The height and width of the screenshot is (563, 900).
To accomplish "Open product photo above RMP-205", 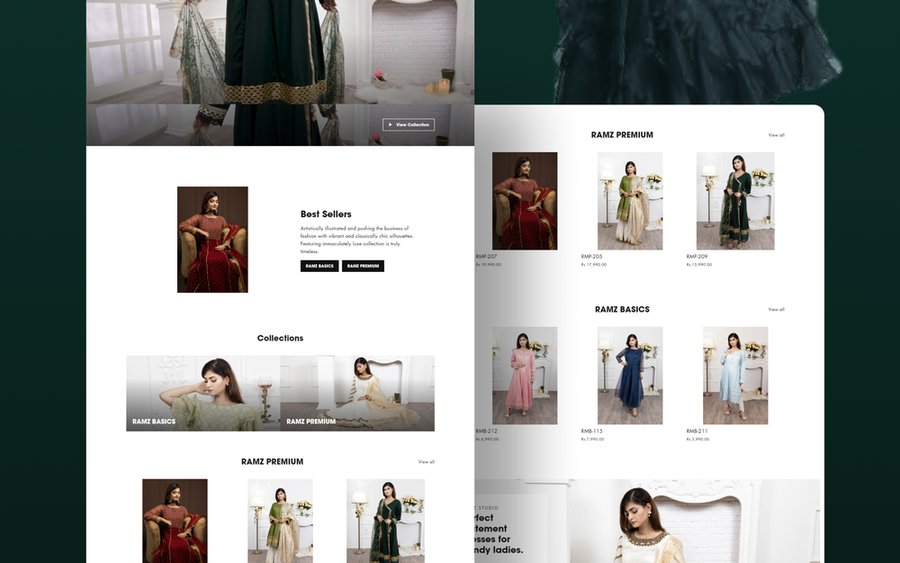I will click(630, 201).
